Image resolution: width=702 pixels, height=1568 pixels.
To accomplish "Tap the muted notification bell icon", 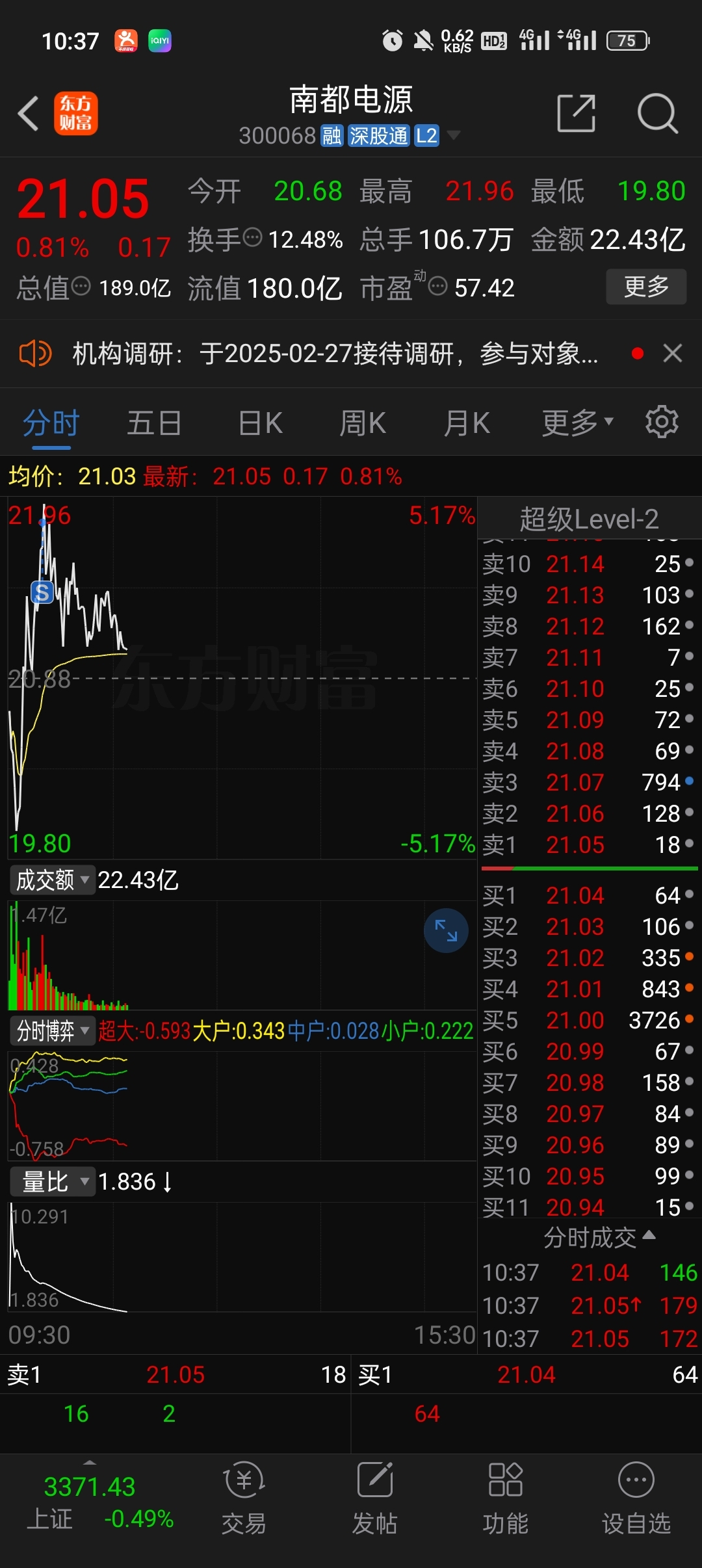I will point(423,41).
